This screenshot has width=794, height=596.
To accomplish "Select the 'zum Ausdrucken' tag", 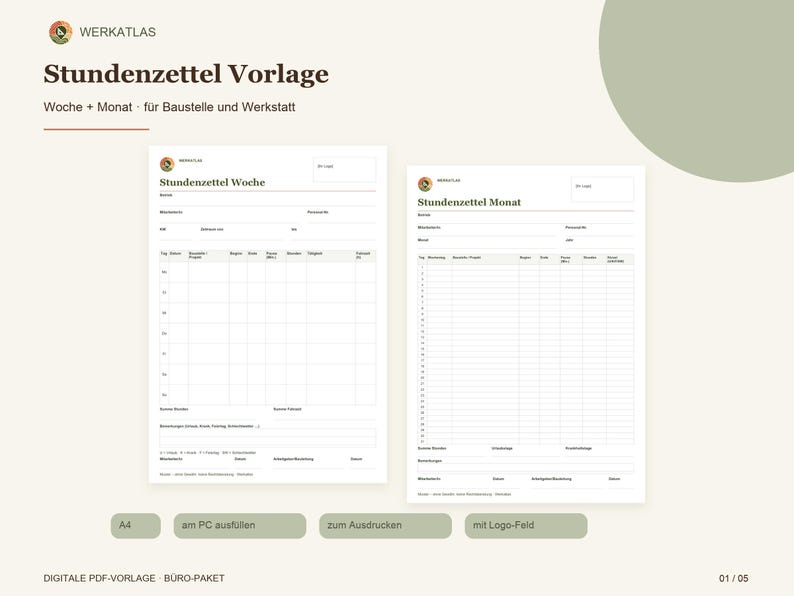I will point(385,526).
